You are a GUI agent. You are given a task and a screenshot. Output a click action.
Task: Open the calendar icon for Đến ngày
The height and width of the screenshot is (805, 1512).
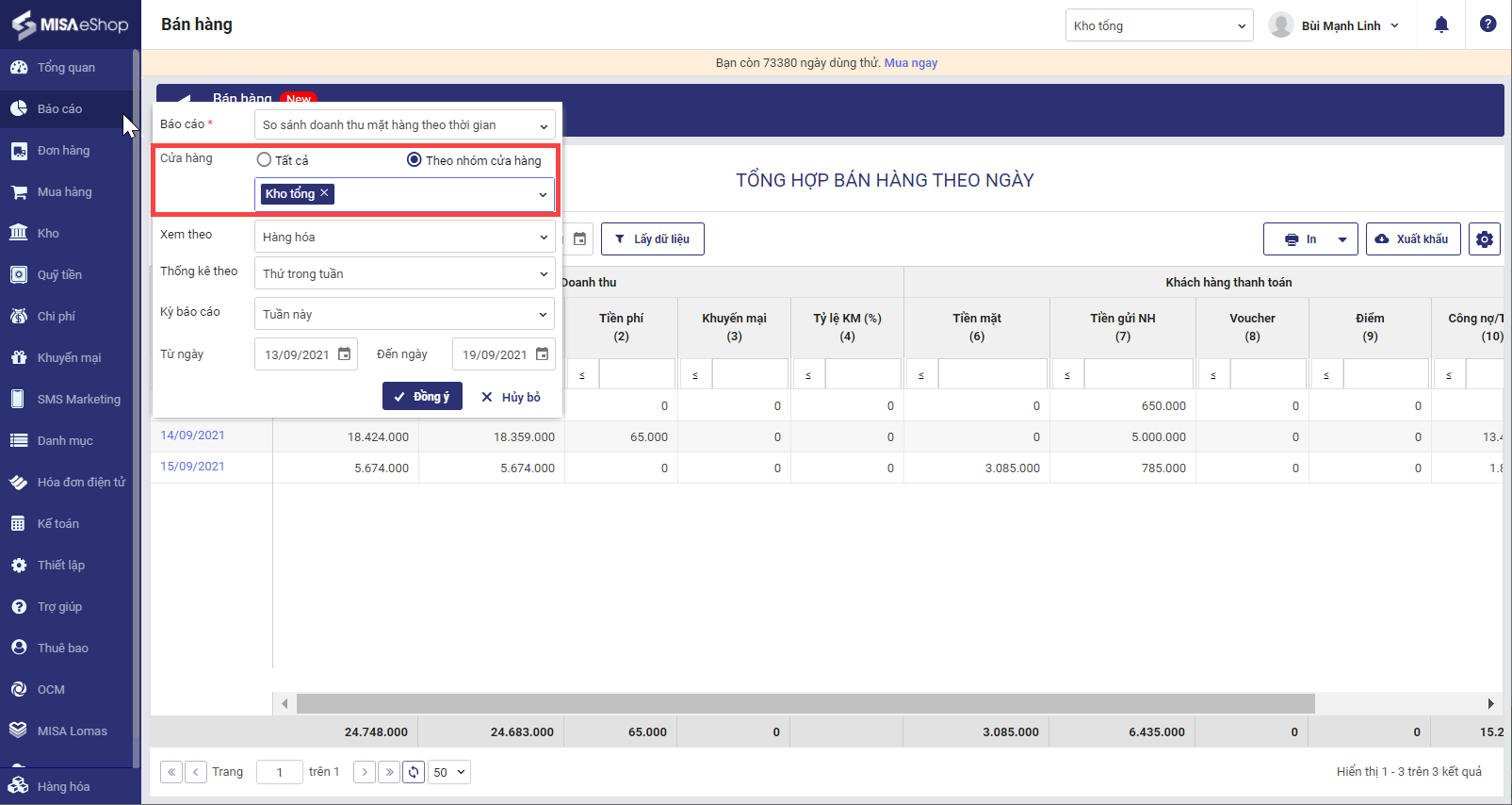543,354
